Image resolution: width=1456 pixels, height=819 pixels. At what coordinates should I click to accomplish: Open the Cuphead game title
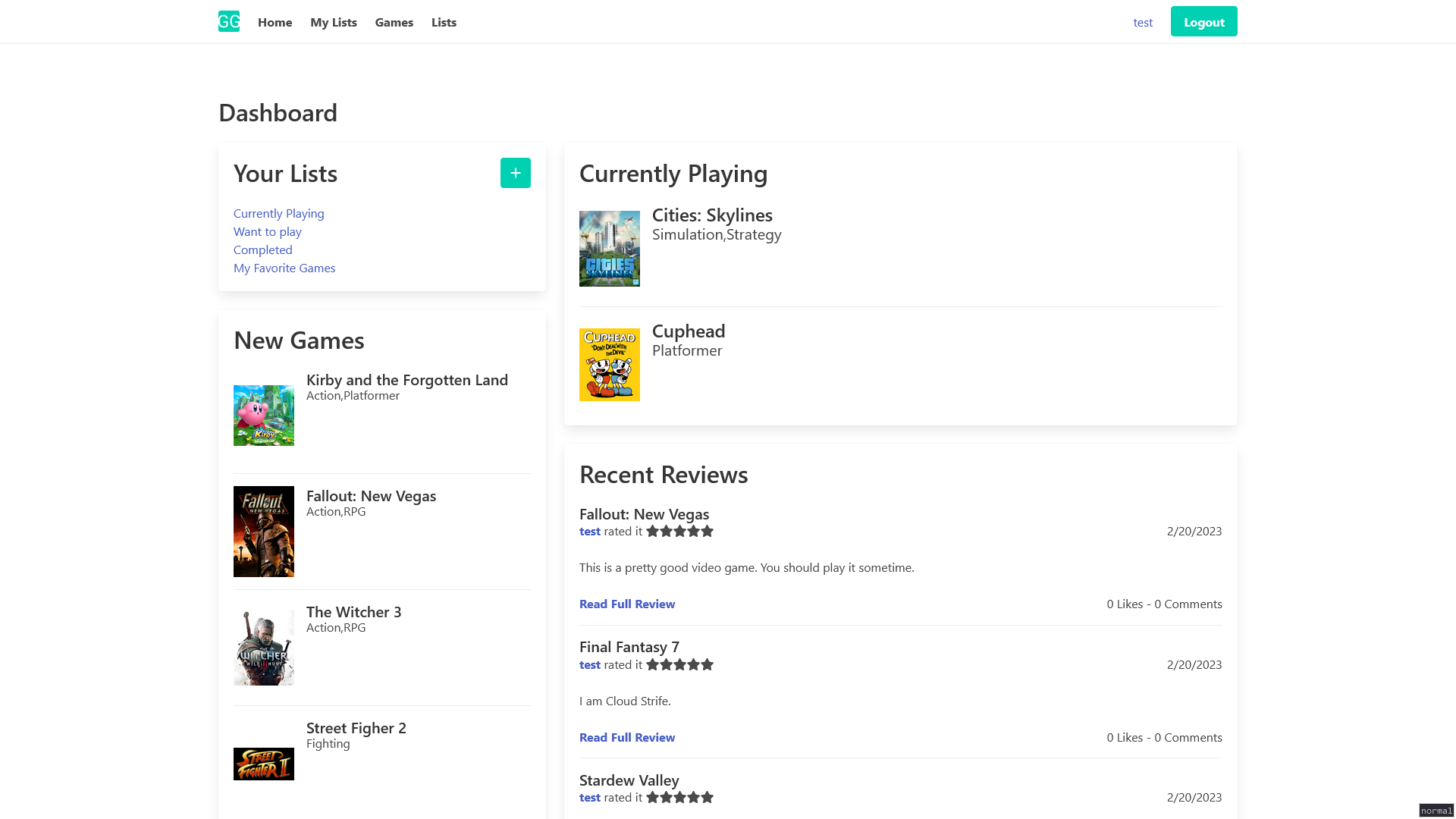(689, 331)
